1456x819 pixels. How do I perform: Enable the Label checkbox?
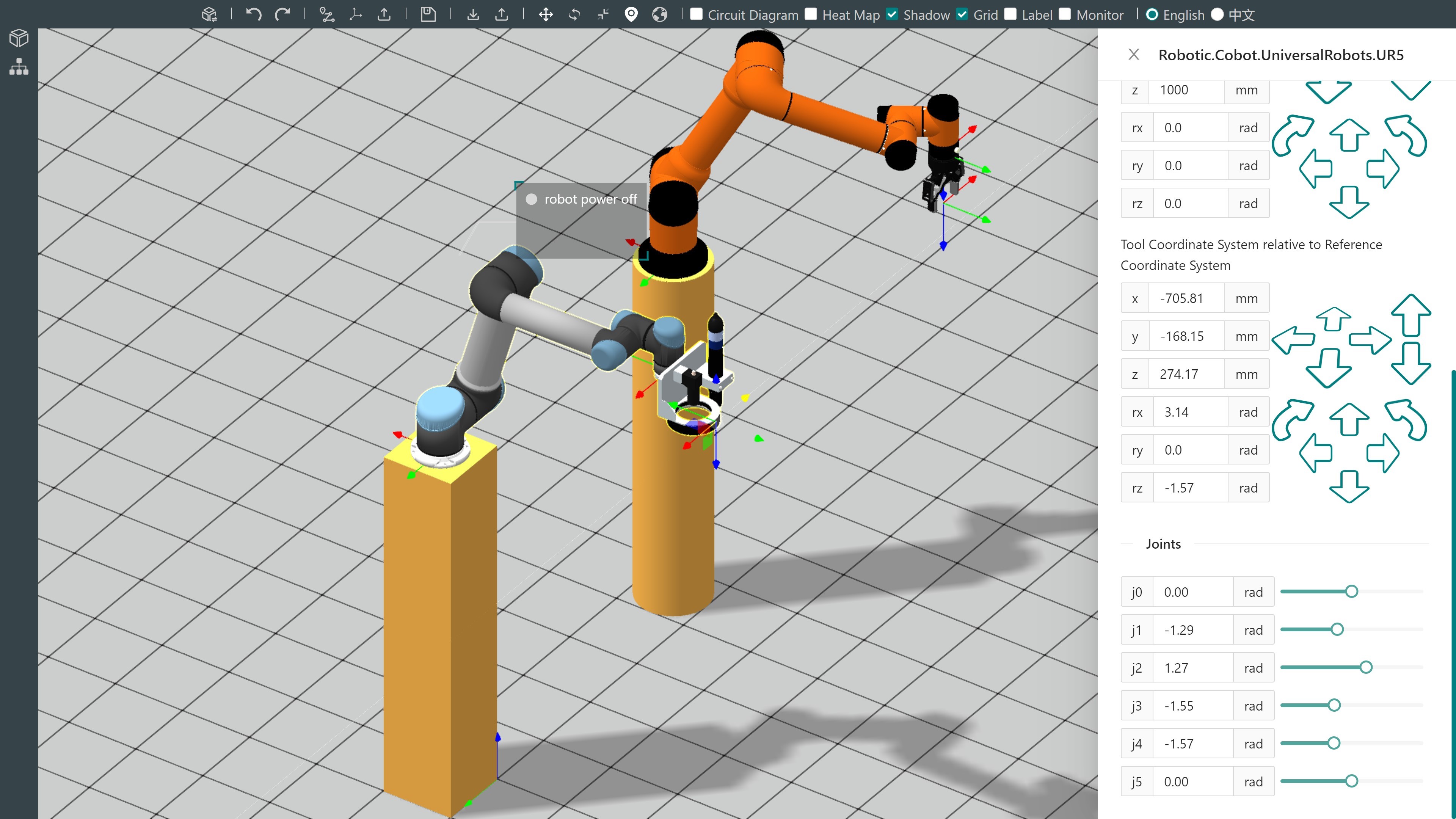(x=1010, y=14)
